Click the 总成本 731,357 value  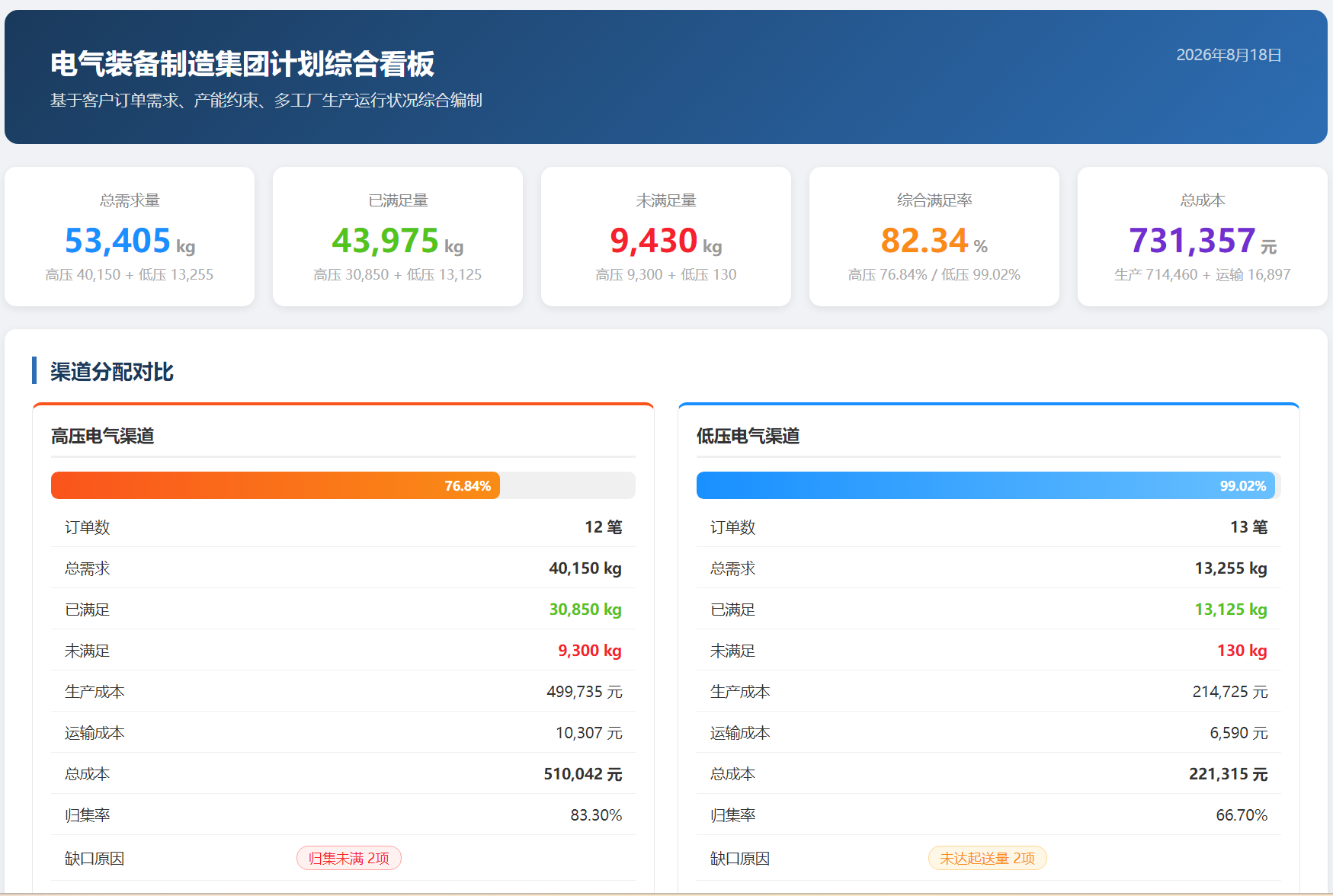click(x=1192, y=241)
